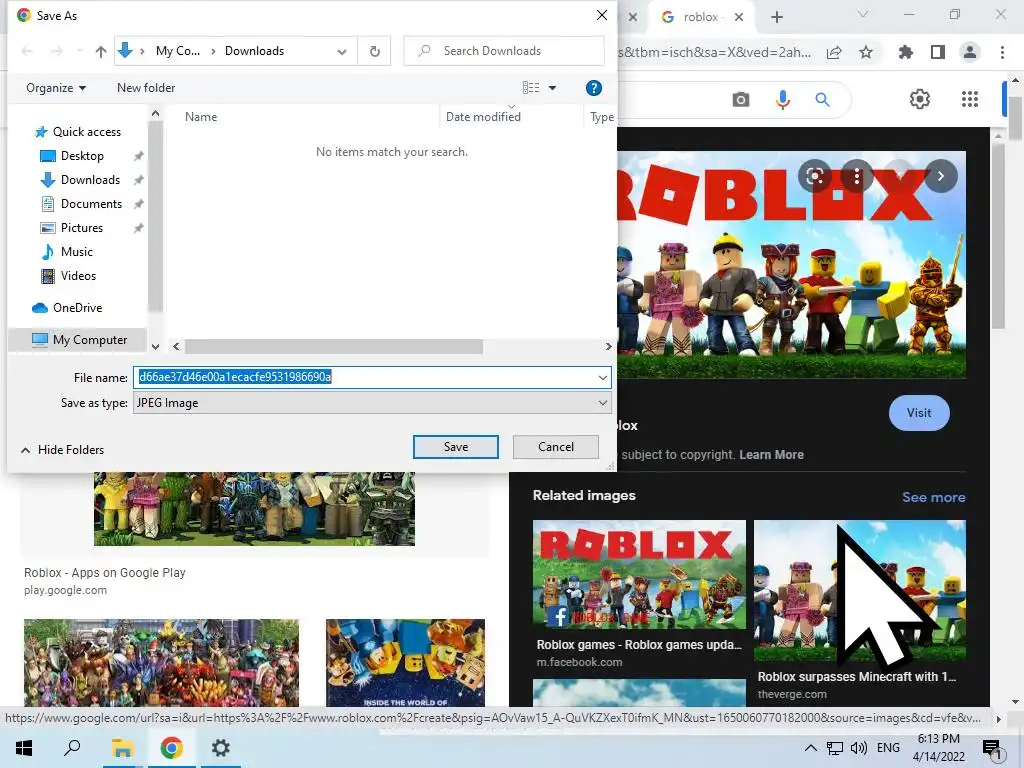This screenshot has height=768, width=1024.
Task: Click the Visit button
Action: coord(919,413)
